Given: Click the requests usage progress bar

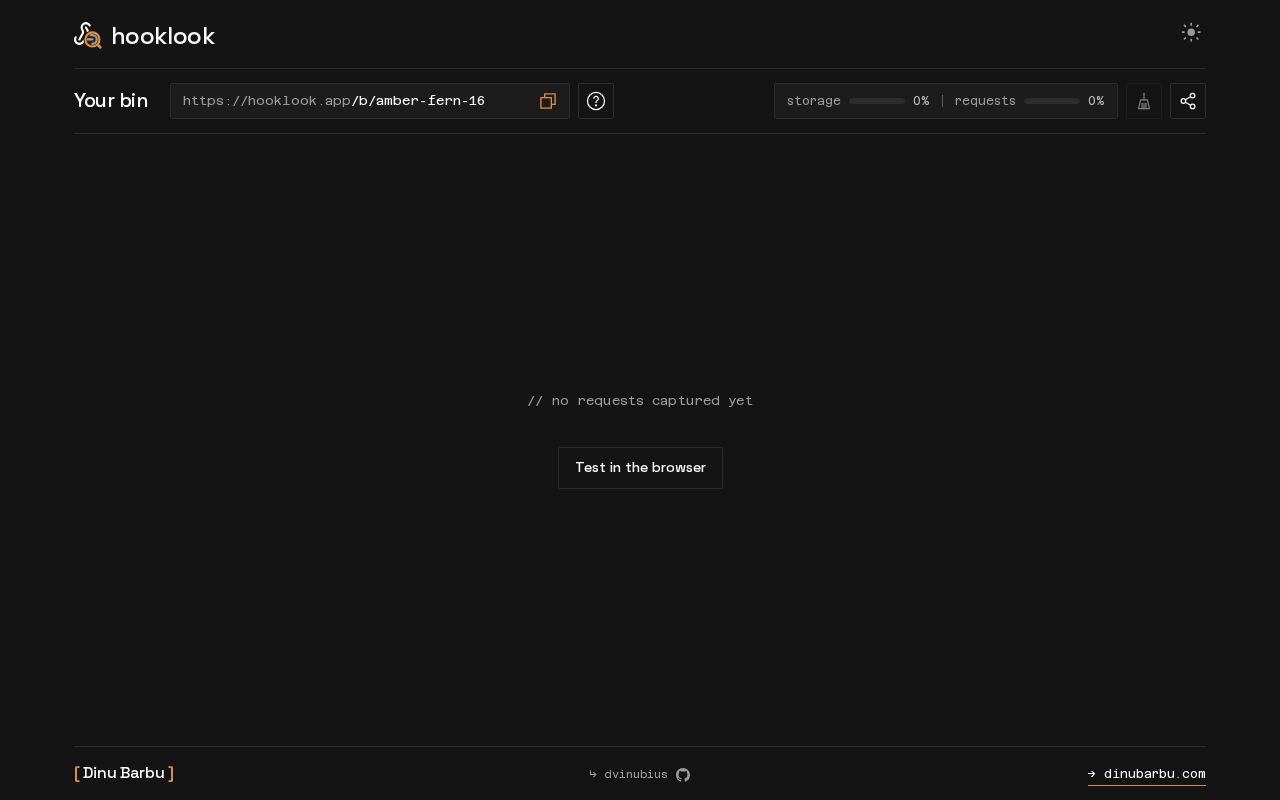Looking at the screenshot, I should point(1052,101).
